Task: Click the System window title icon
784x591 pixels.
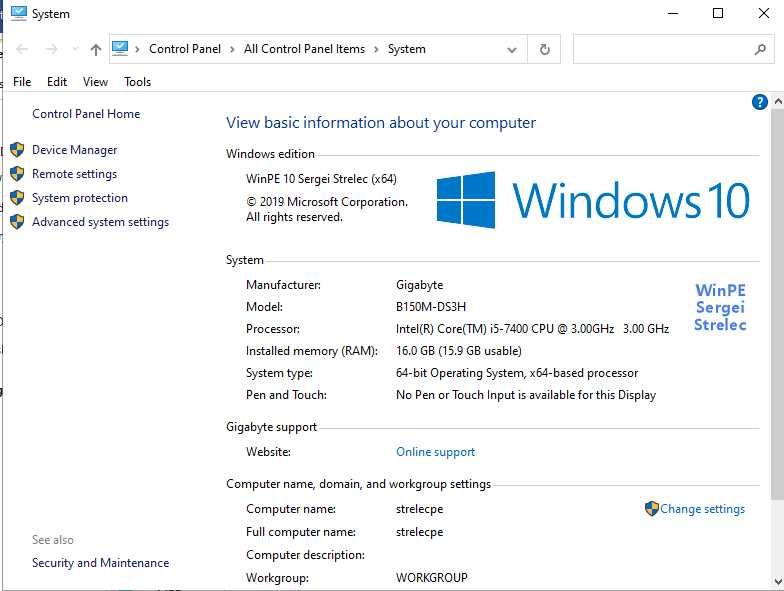Action: pyautogui.click(x=18, y=14)
